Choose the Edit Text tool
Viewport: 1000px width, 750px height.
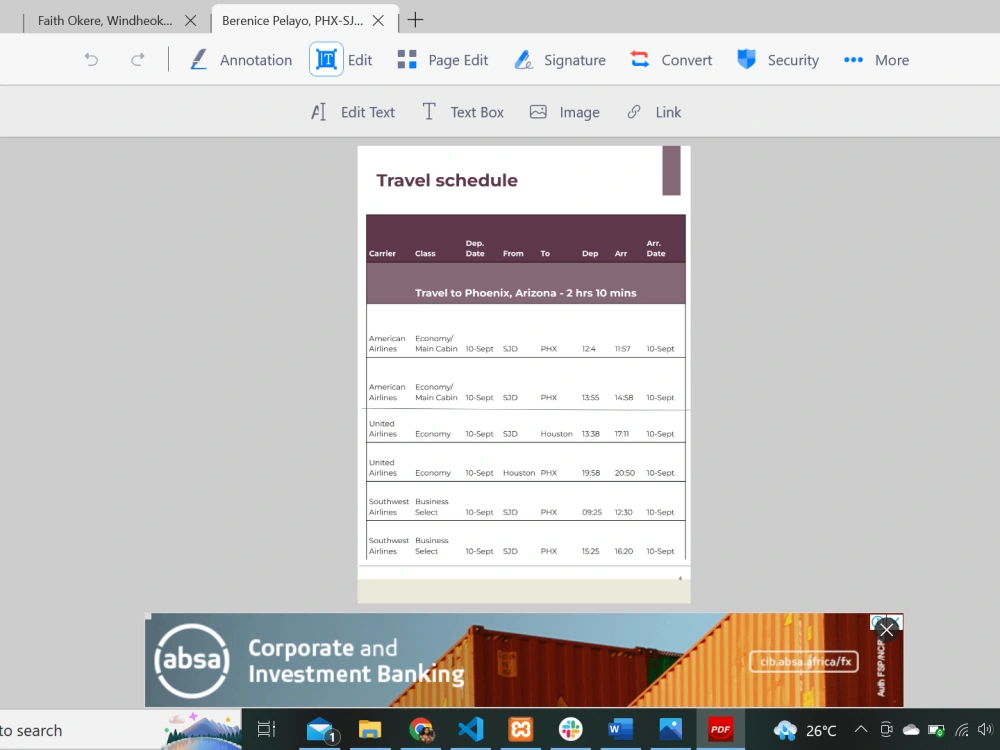pos(353,112)
